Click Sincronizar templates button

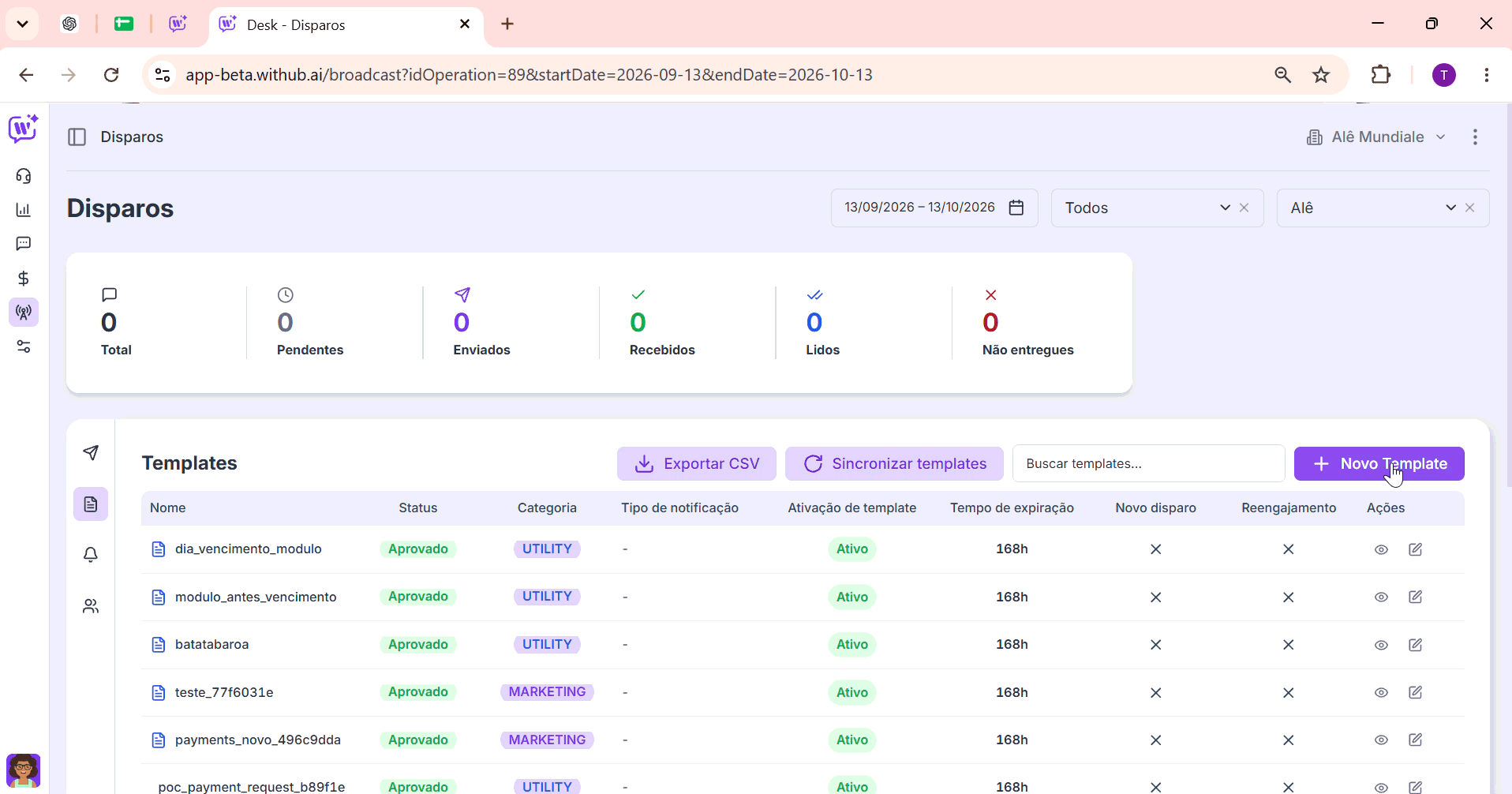click(894, 464)
